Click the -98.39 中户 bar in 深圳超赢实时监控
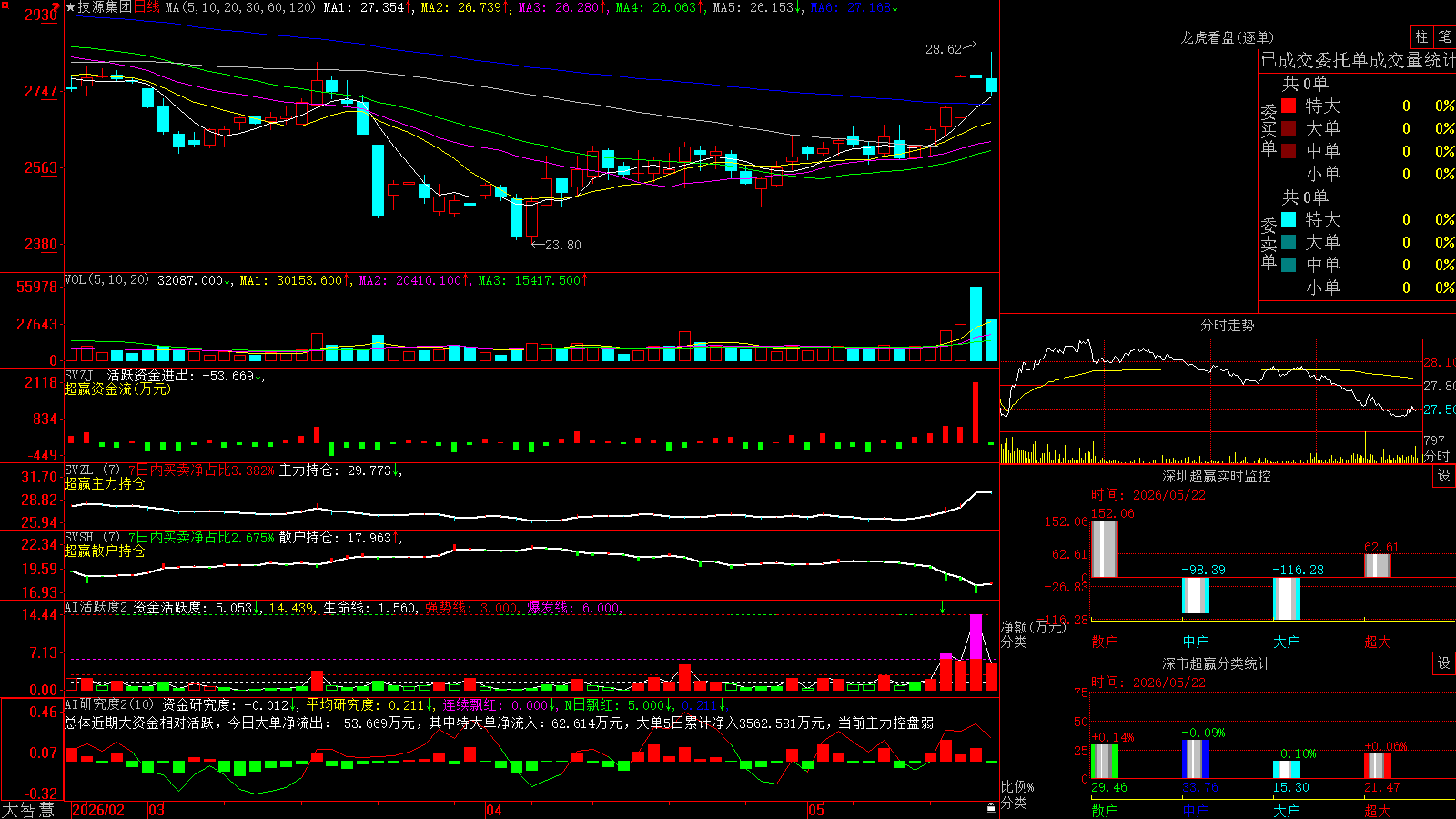Screen dimensions: 1456x819 [x=1195, y=595]
